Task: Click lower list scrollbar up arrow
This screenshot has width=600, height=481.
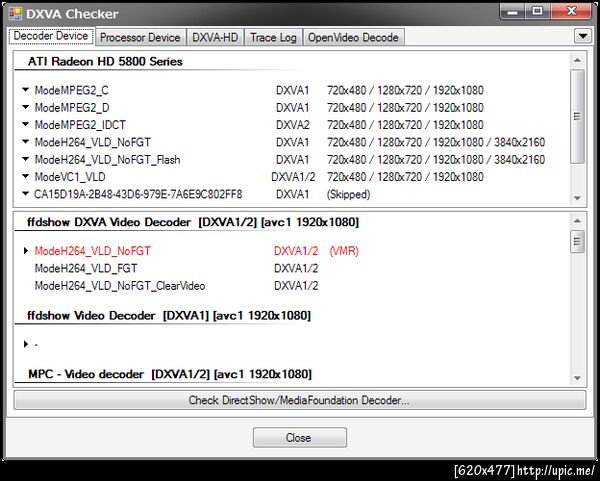Action: click(x=577, y=221)
